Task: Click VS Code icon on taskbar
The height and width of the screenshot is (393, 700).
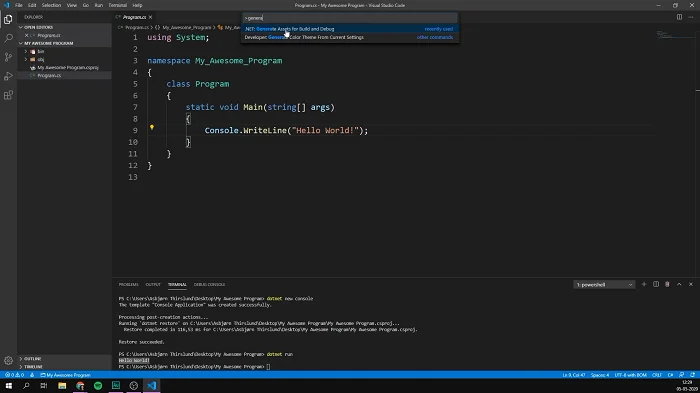Action: [151, 385]
